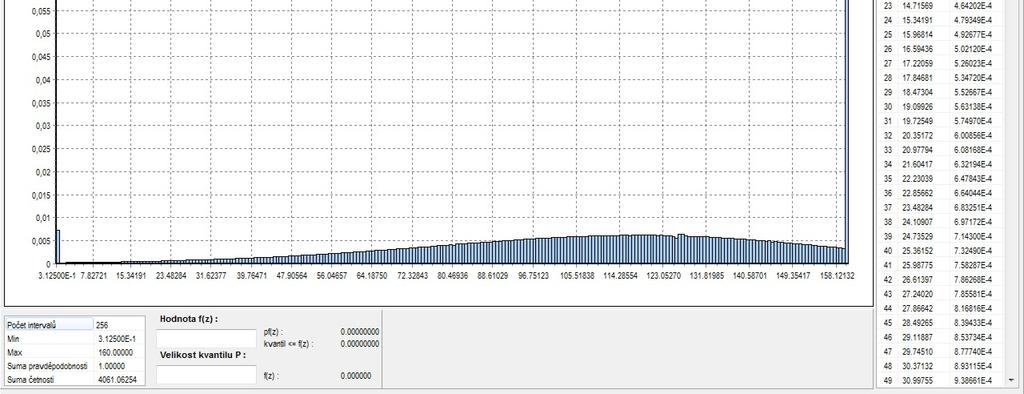Click the scroll down arrow of the table

[1012, 380]
